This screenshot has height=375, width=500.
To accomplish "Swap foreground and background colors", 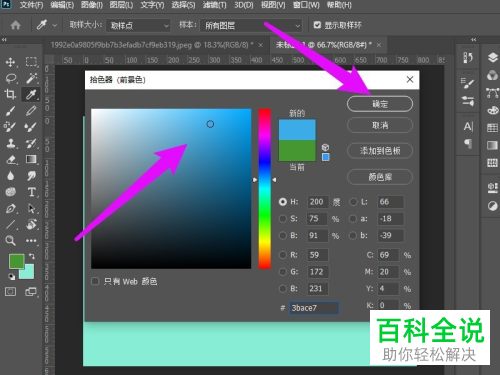I will (x=32, y=256).
